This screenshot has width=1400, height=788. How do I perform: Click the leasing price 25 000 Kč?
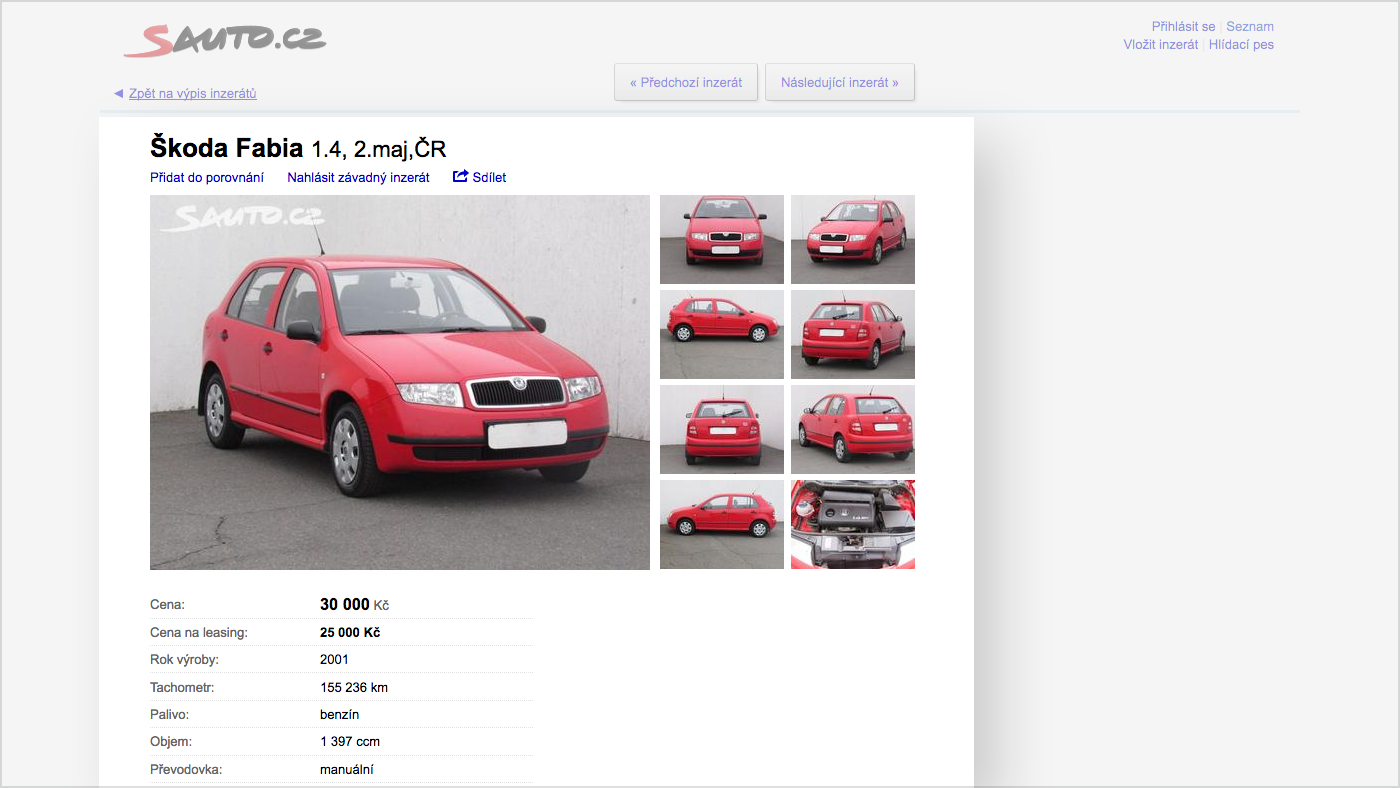[350, 632]
